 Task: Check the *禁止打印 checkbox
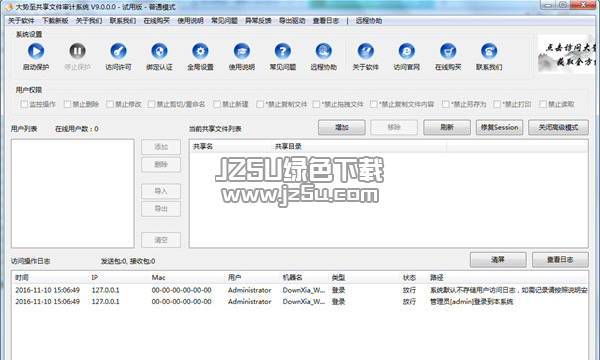click(x=497, y=104)
